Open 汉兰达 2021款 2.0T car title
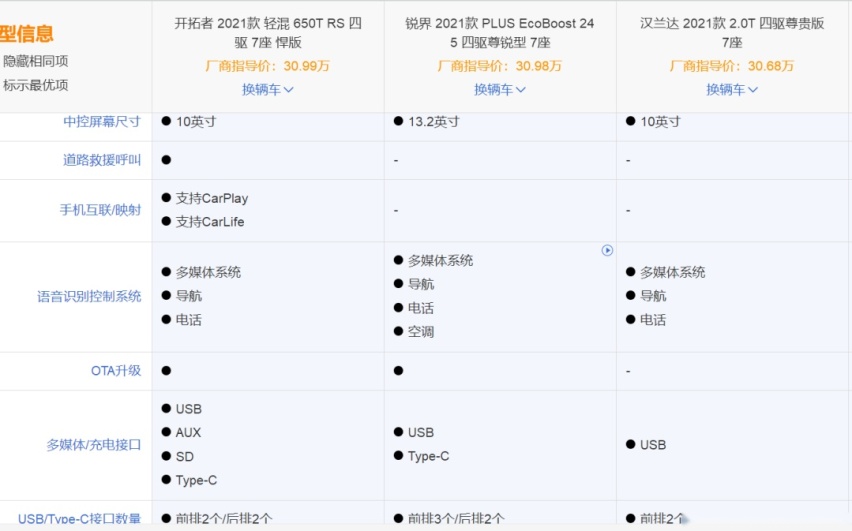This screenshot has width=852, height=531. tap(732, 33)
